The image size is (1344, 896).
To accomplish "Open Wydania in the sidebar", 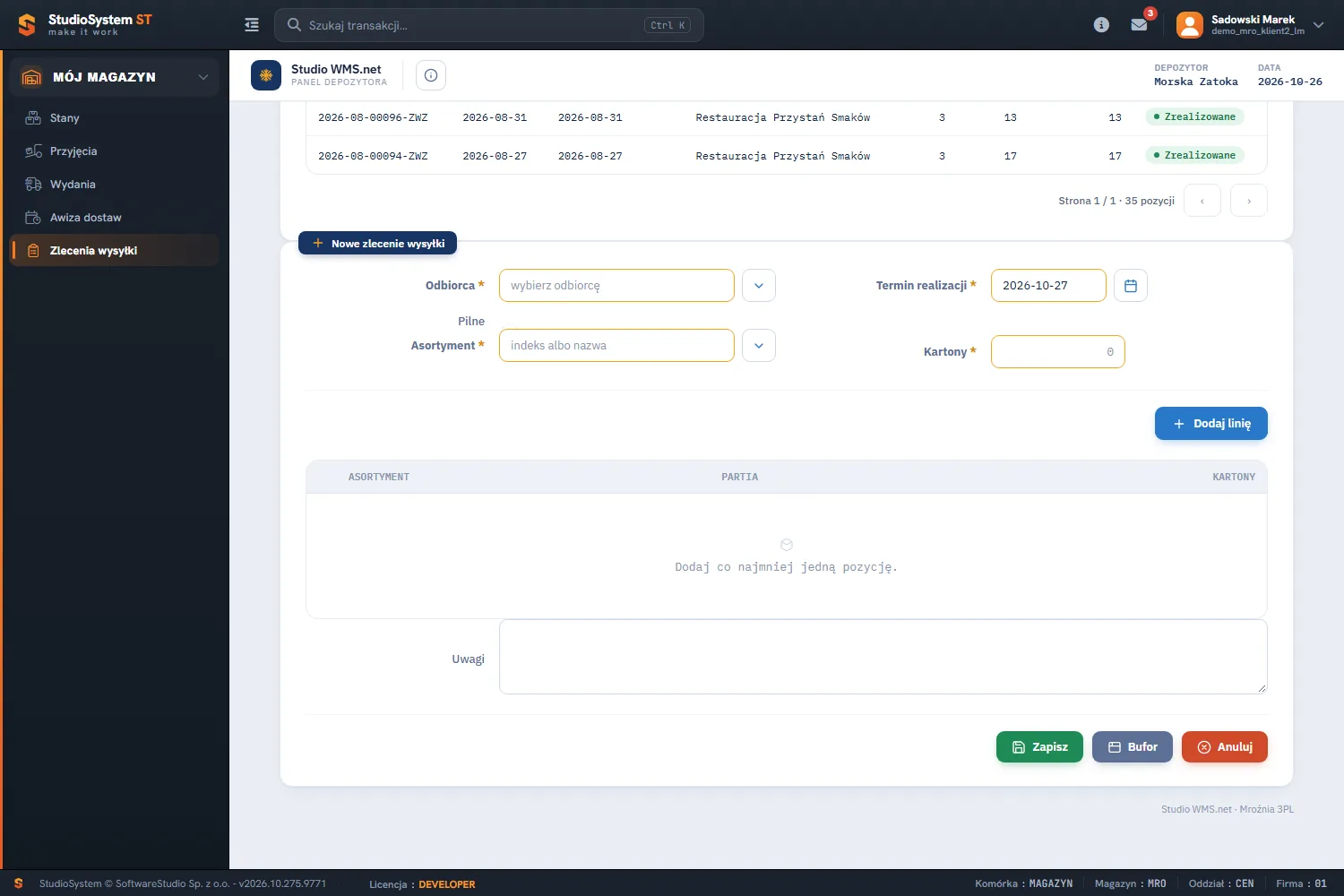I will [115, 185].
